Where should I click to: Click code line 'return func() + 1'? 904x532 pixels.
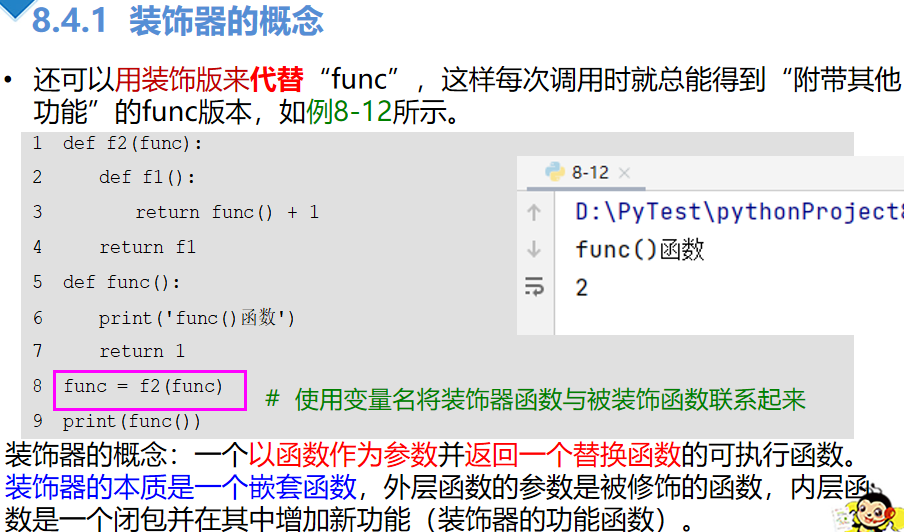(x=227, y=213)
